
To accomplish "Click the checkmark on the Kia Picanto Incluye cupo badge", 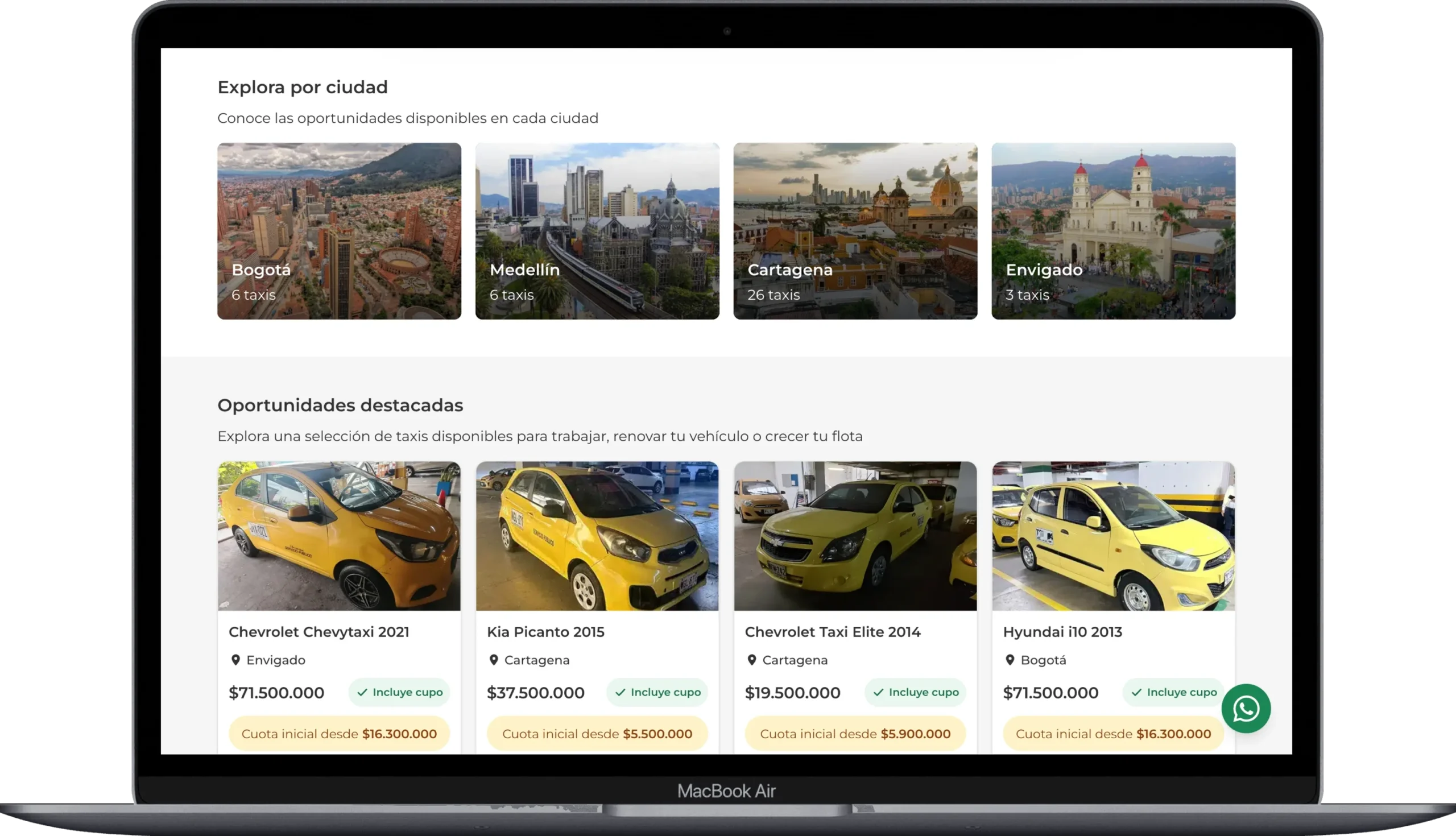I will [x=620, y=693].
